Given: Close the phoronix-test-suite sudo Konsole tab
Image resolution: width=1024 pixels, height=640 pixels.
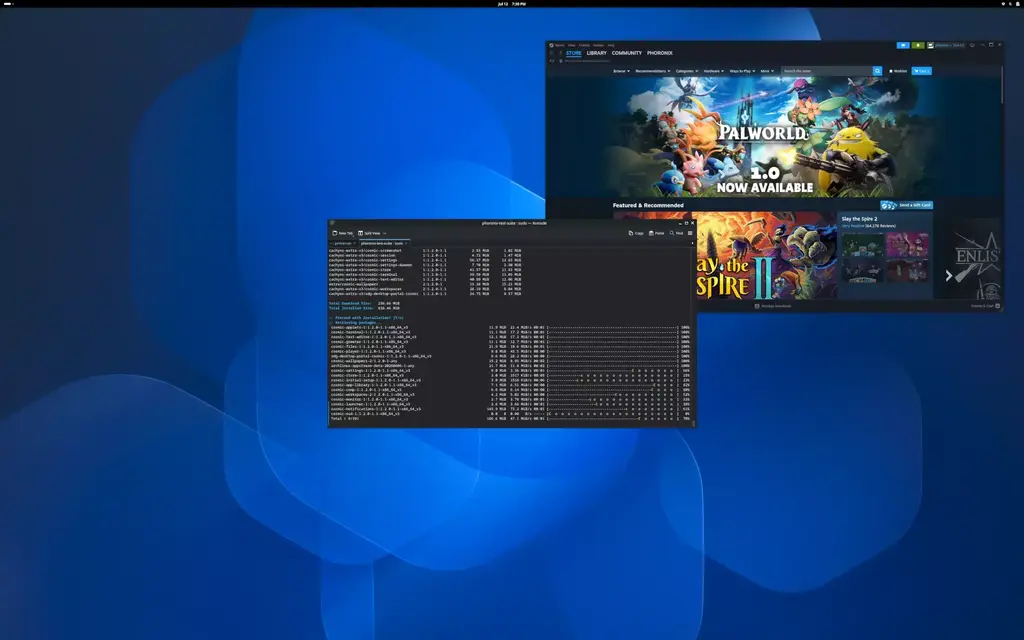Looking at the screenshot, I should [x=406, y=243].
